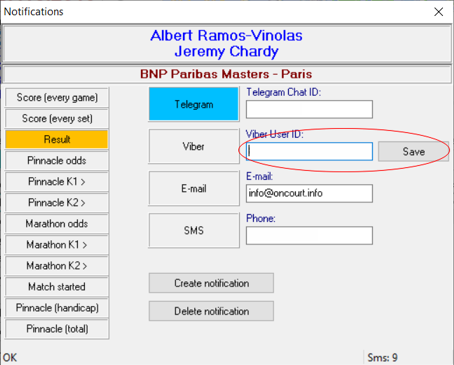Image resolution: width=454 pixels, height=365 pixels.
Task: Select SMS as notification channel
Action: click(194, 230)
